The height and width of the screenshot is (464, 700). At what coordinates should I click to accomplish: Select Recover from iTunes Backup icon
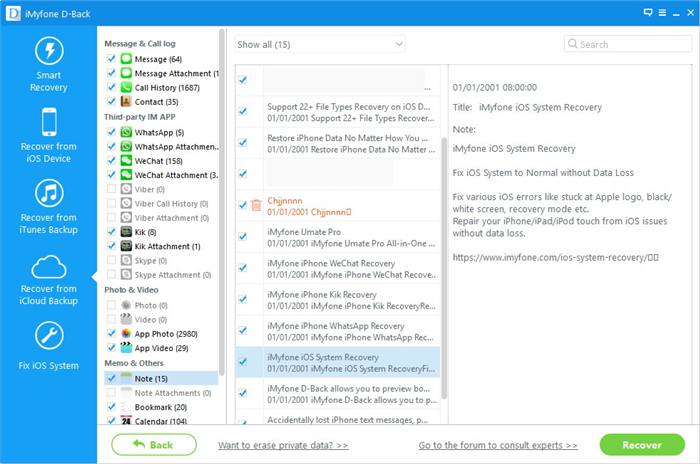tap(49, 193)
